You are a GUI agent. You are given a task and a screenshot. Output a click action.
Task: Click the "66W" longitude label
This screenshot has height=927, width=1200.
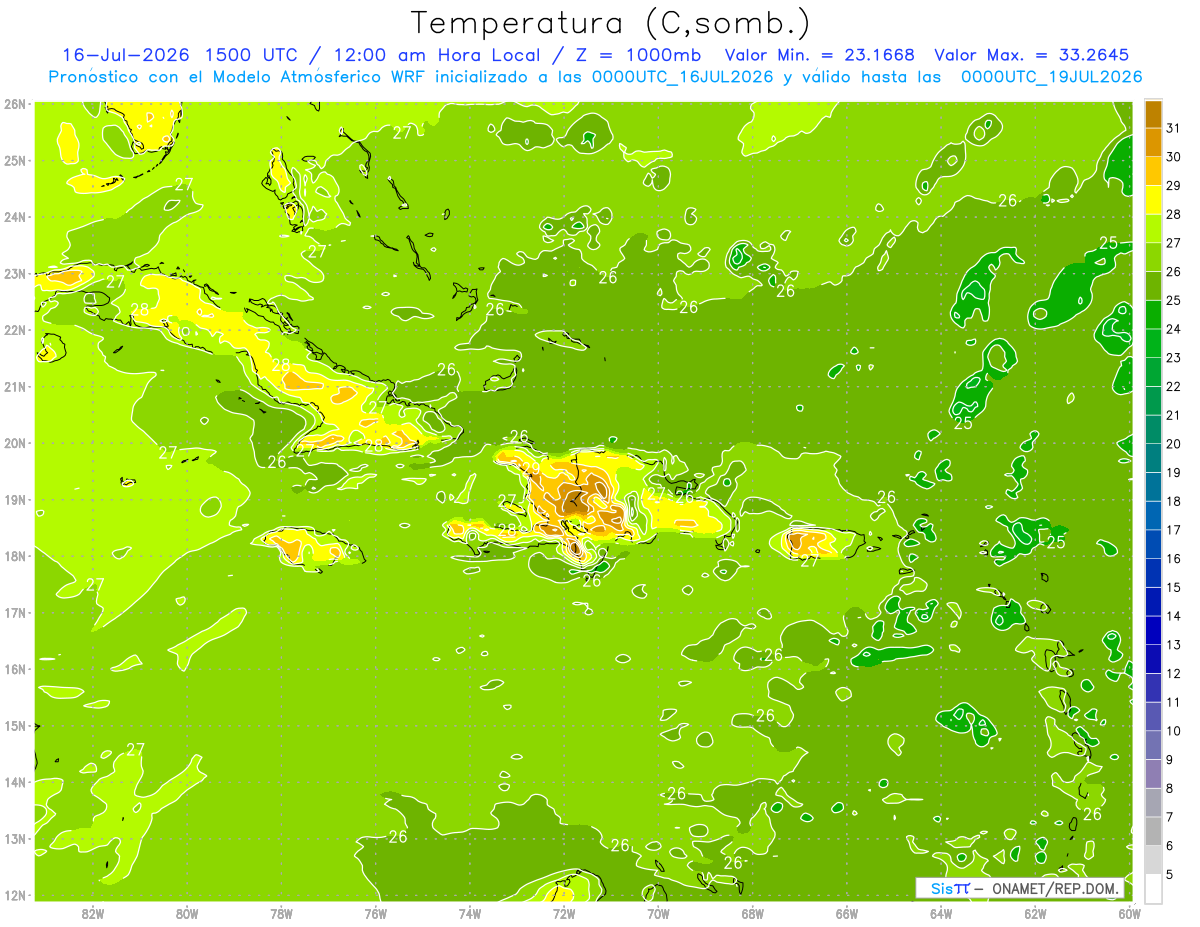pyautogui.click(x=846, y=913)
